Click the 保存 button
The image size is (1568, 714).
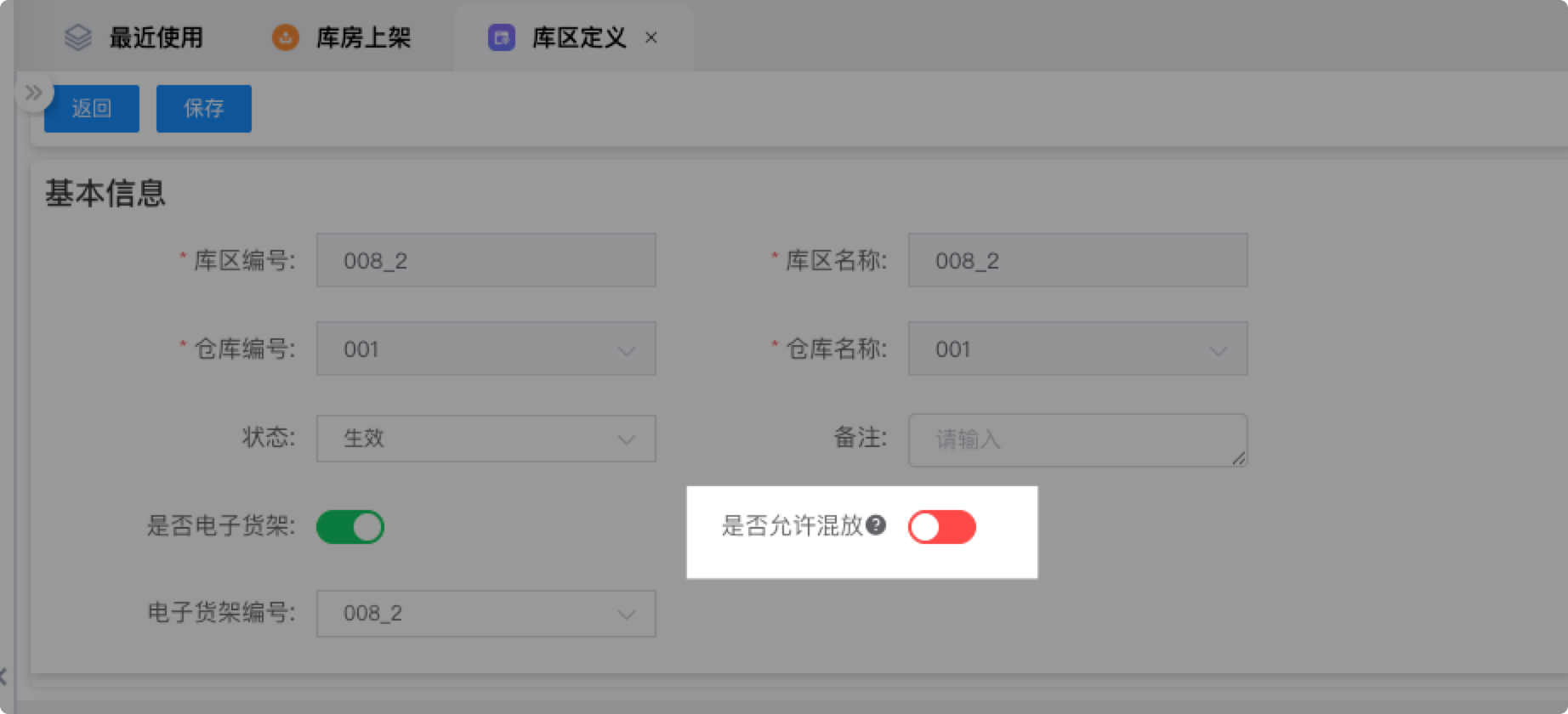pos(204,108)
